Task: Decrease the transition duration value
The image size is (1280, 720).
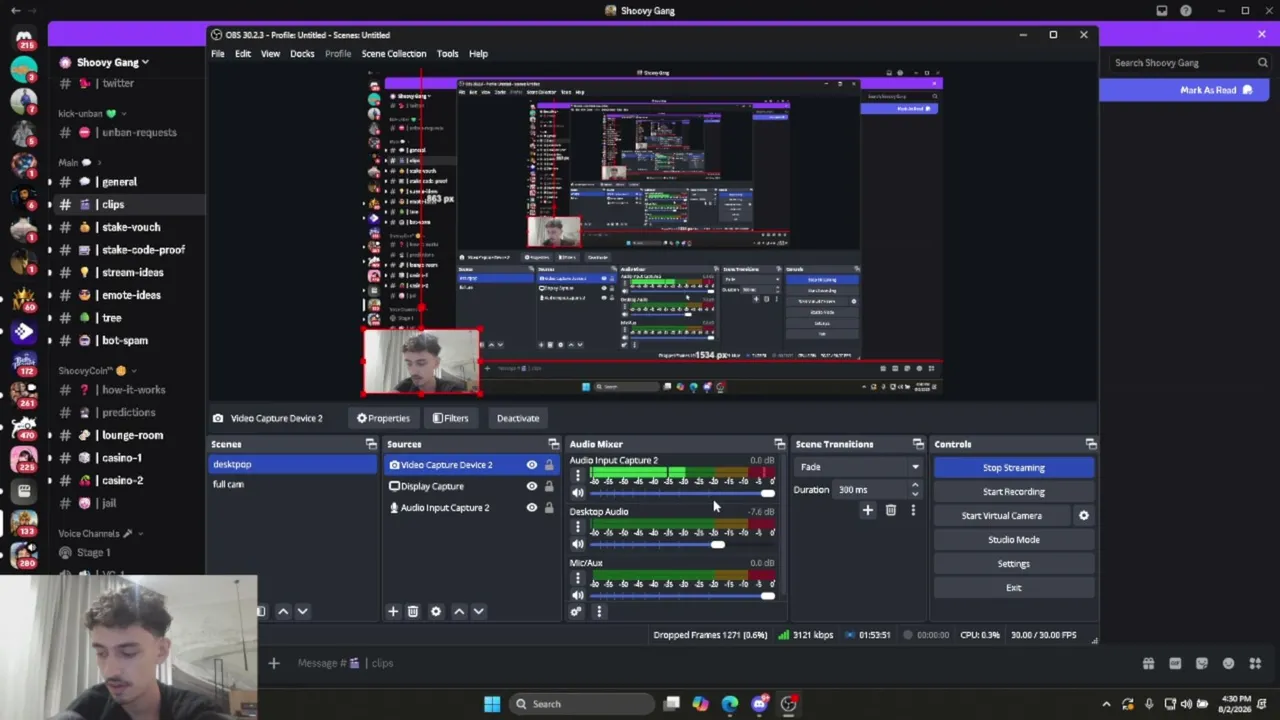Action: 915,494
